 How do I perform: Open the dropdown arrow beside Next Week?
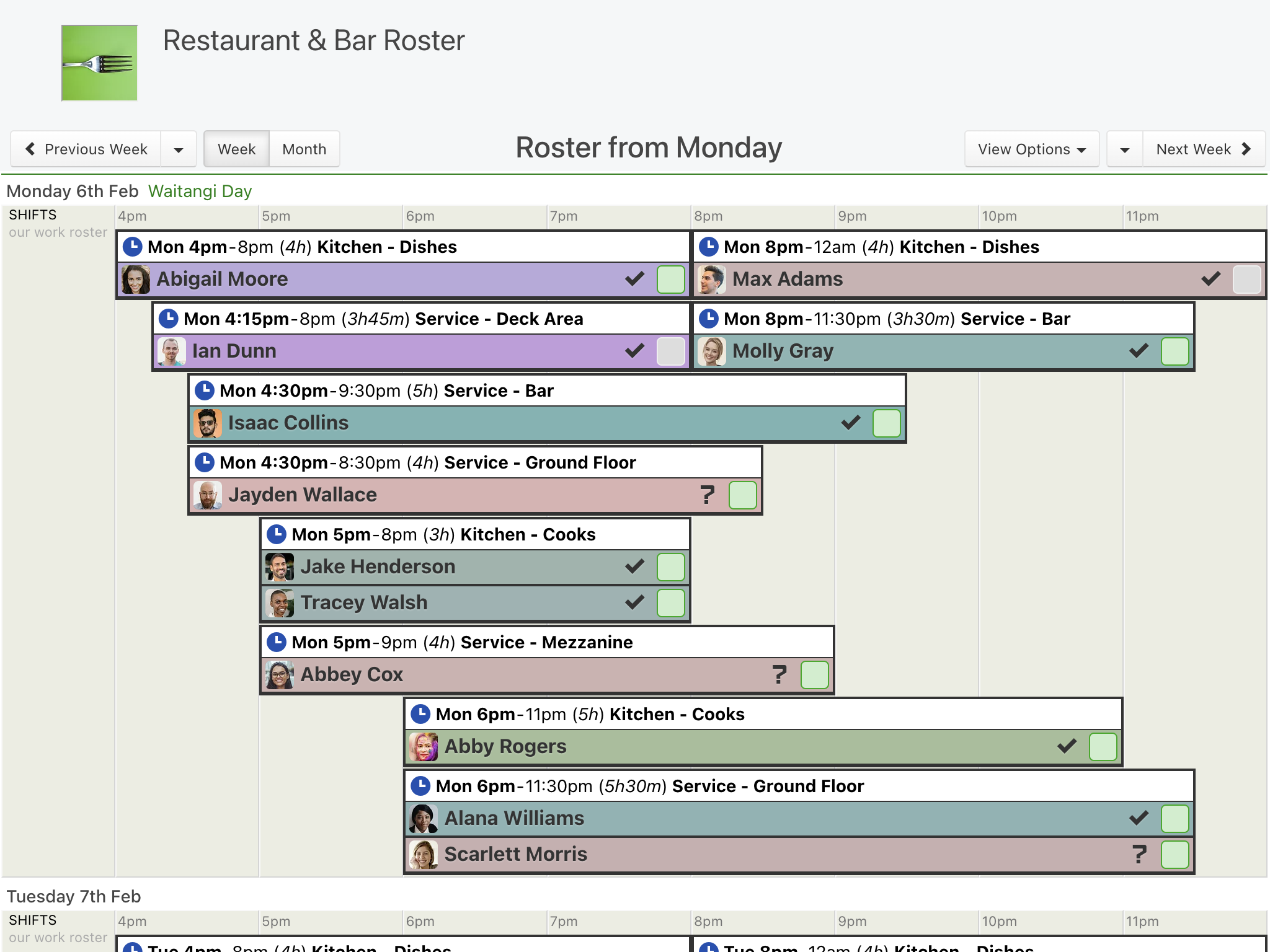[x=1125, y=149]
